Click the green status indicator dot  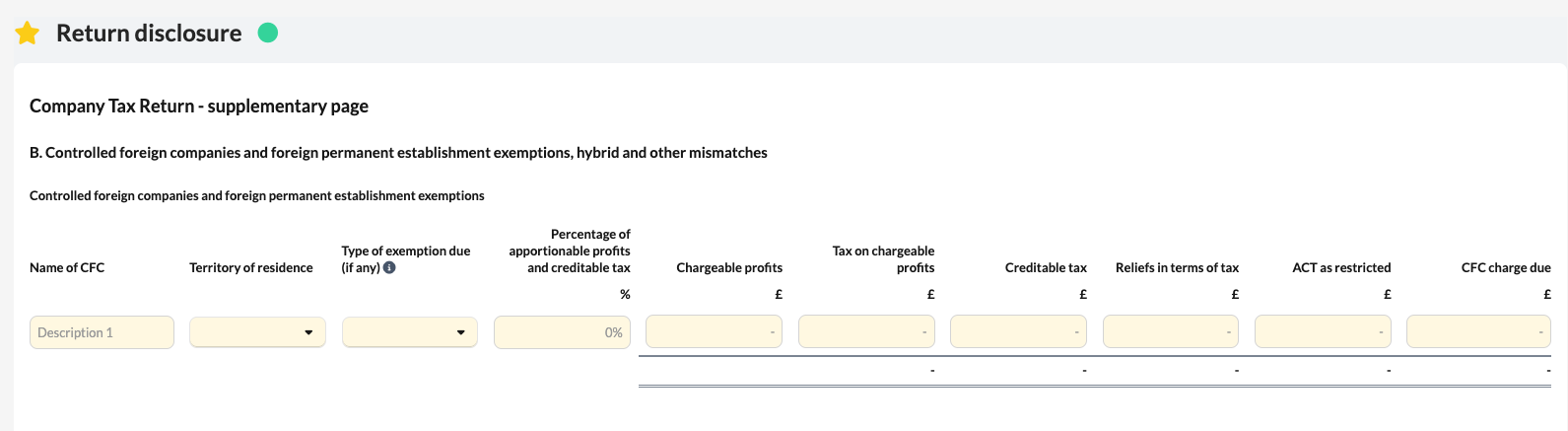(267, 33)
